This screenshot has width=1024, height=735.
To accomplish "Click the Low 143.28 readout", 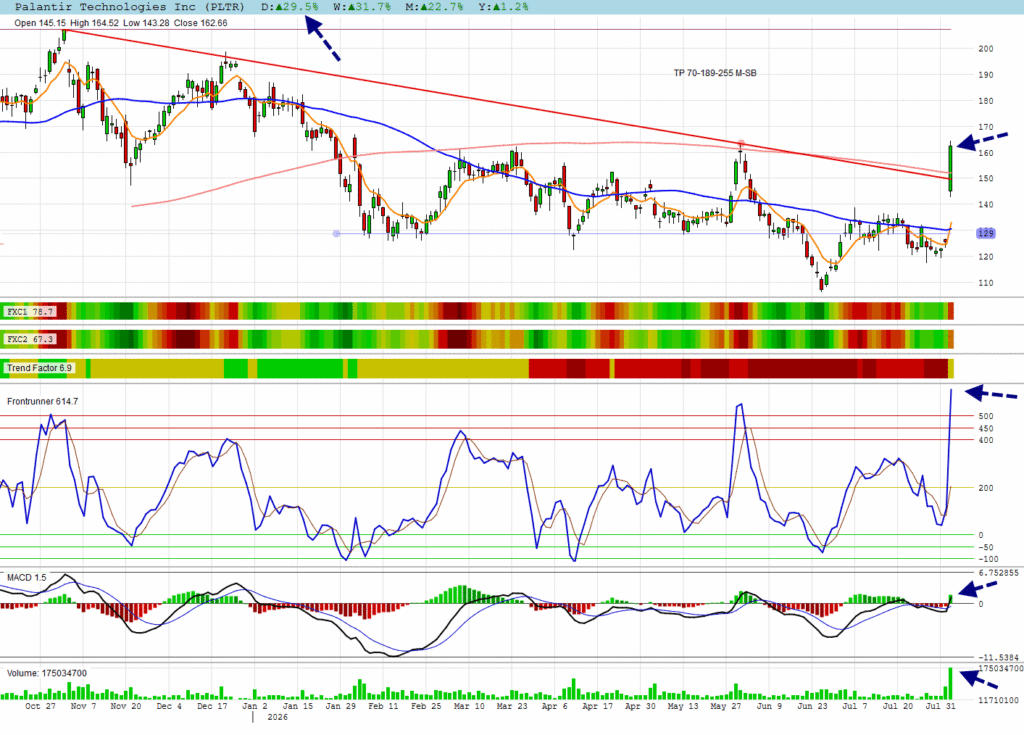I will tap(146, 23).
